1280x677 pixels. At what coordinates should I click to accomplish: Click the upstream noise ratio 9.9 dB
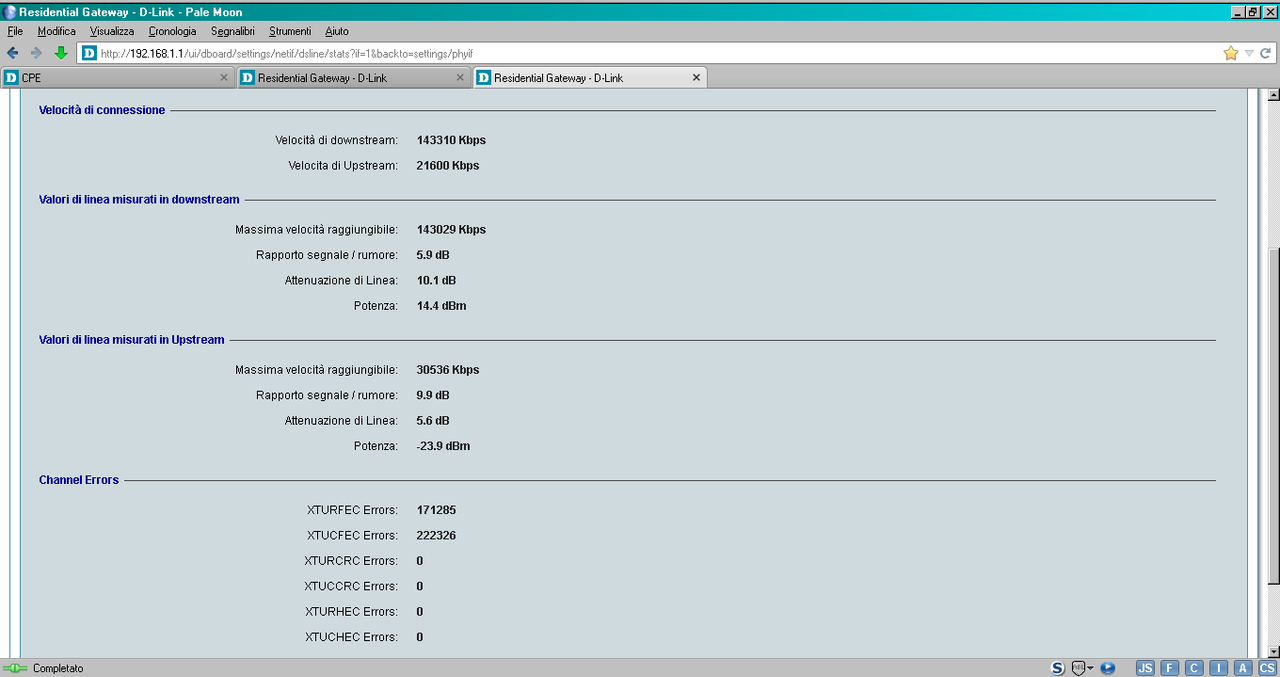pos(433,395)
